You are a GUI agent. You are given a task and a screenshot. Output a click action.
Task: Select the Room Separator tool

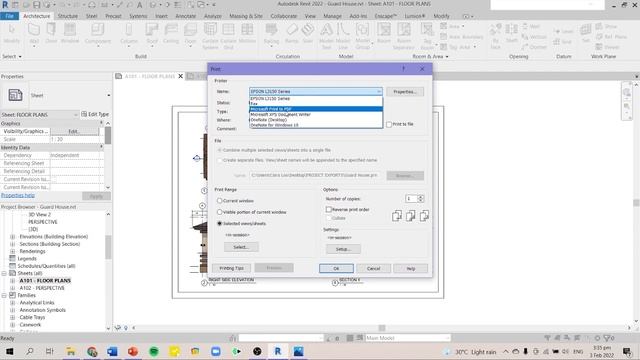404,36
